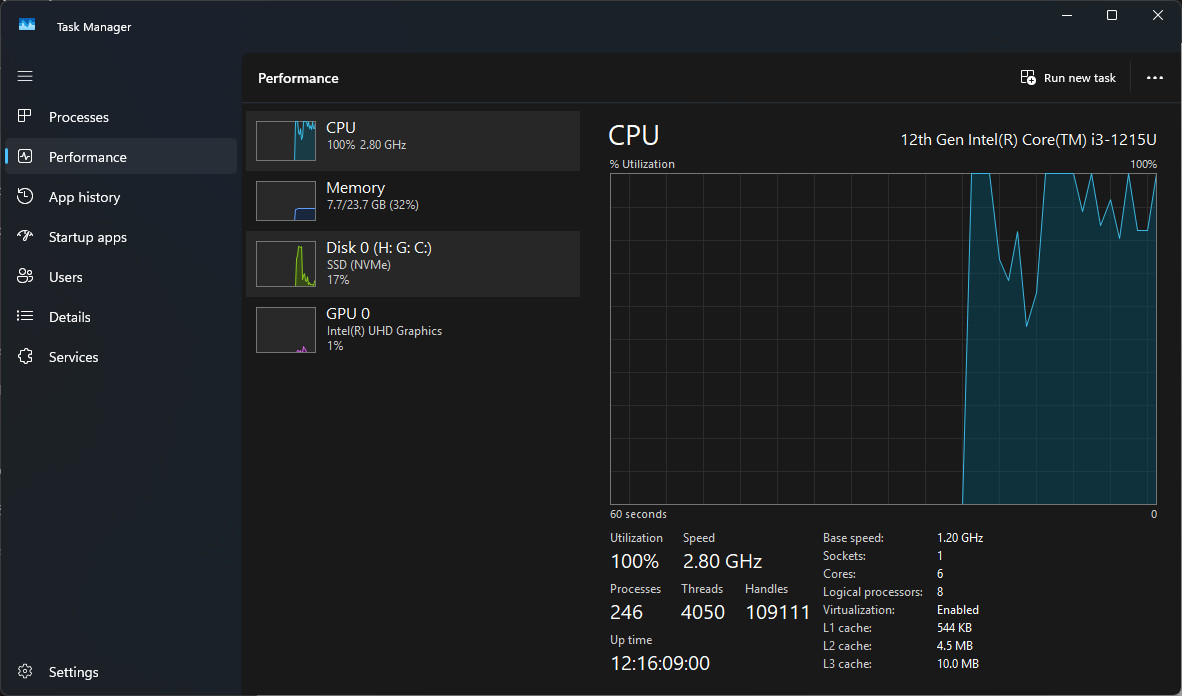Click the Processes count 246

[x=626, y=612]
